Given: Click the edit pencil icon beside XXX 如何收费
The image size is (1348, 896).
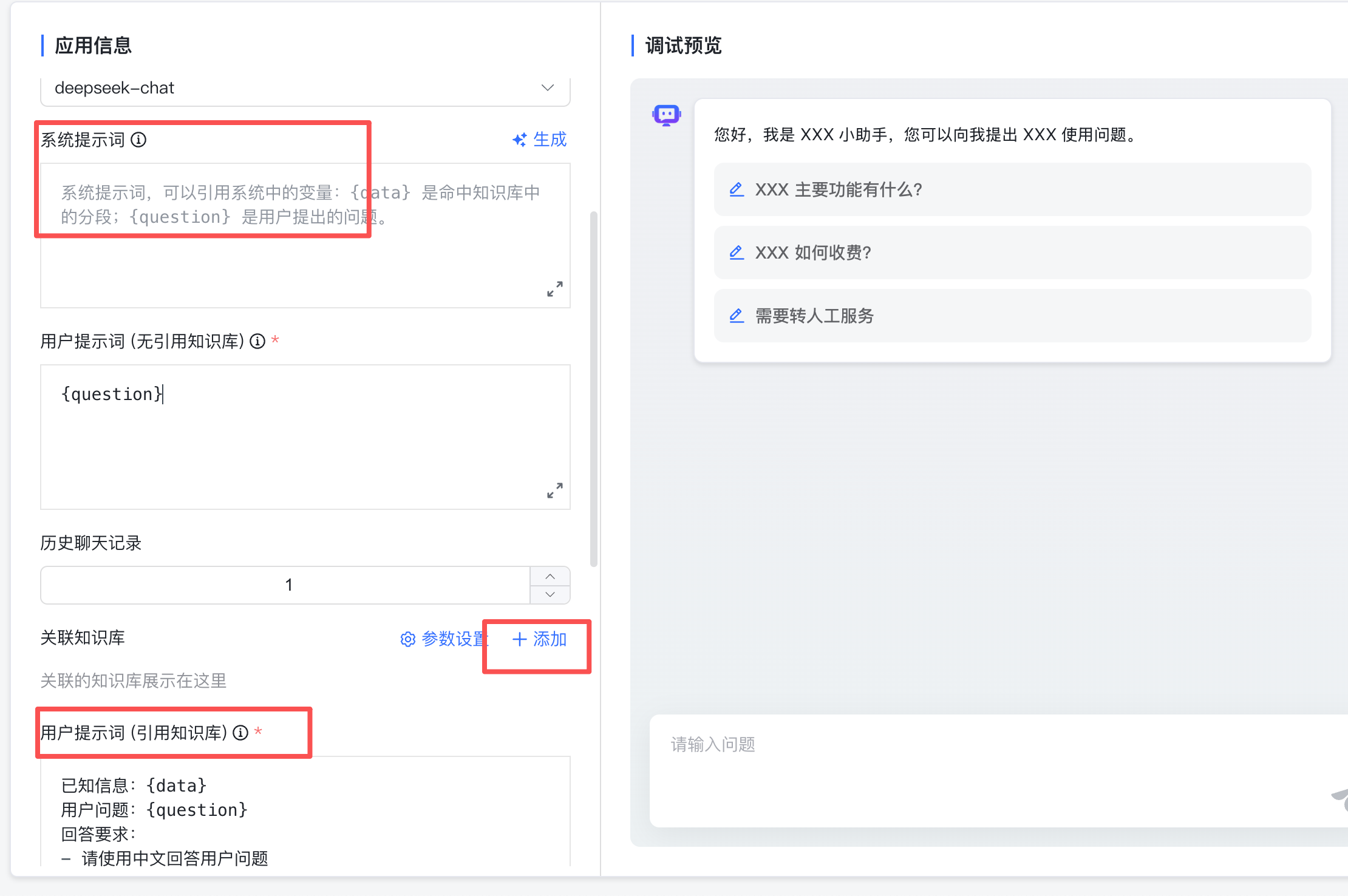Looking at the screenshot, I should click(737, 253).
